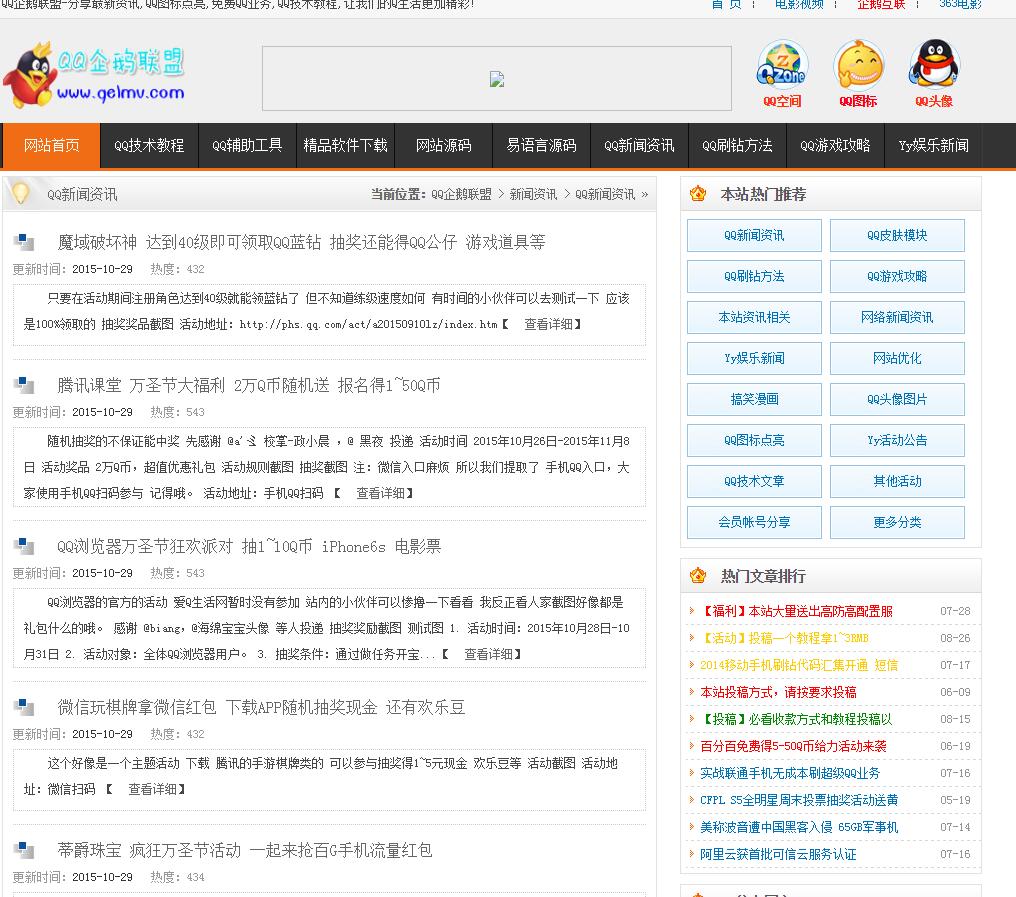Open 【活动】投稿一个教程拿1~3RMB link
Image resolution: width=1016 pixels, height=897 pixels.
784,638
